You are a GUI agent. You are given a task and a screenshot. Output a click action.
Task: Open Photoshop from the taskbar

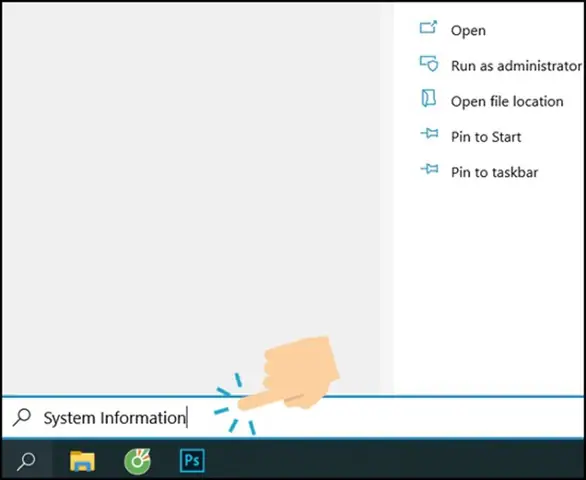pyautogui.click(x=192, y=461)
